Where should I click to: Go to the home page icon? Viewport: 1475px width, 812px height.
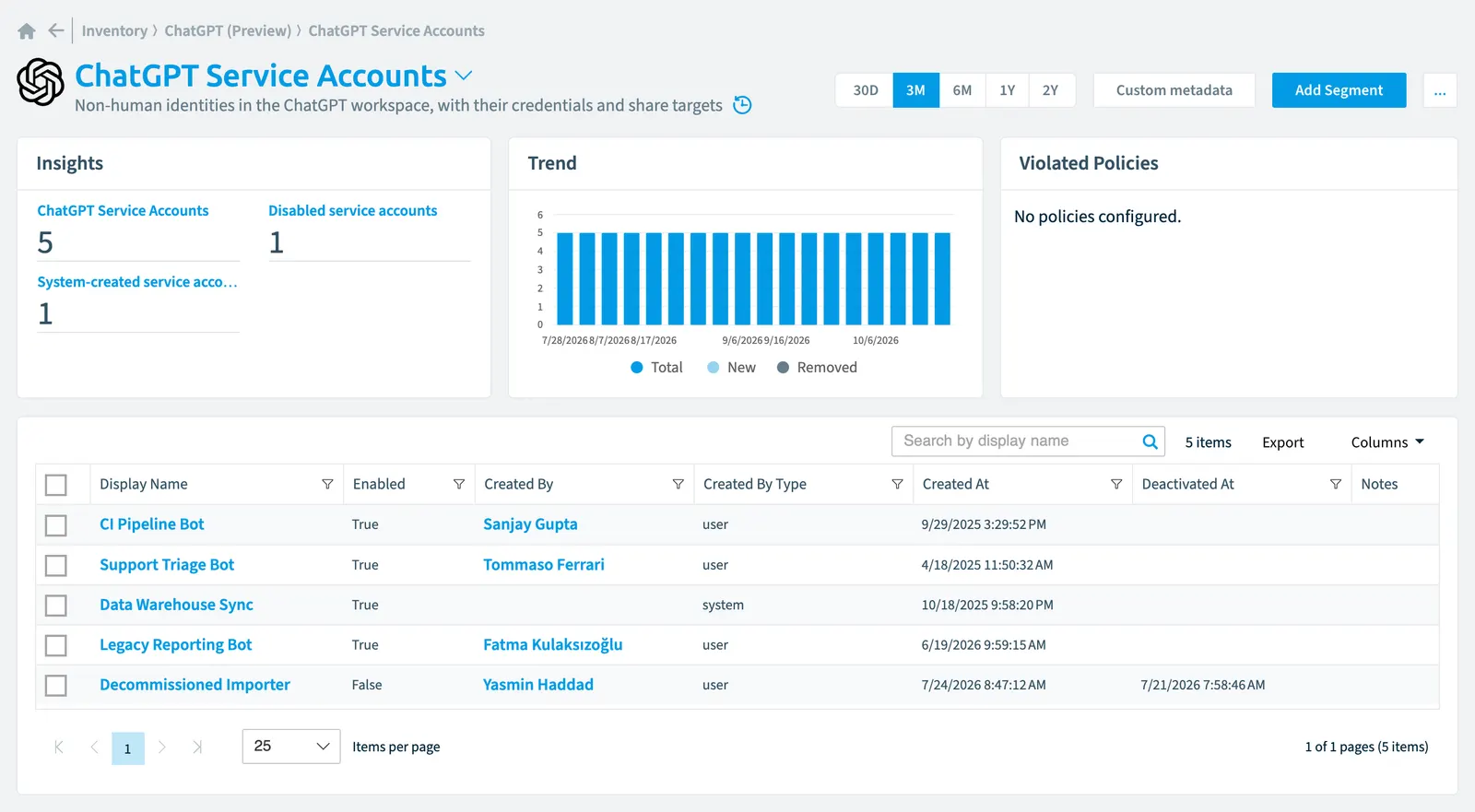(27, 31)
